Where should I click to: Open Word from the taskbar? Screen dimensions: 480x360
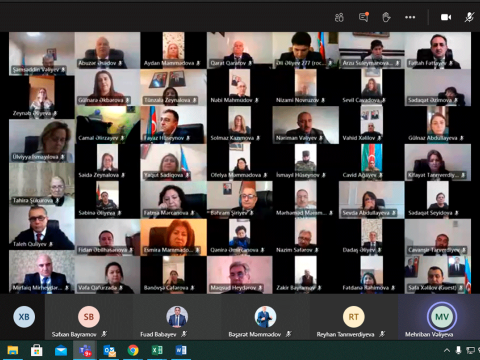181,350
